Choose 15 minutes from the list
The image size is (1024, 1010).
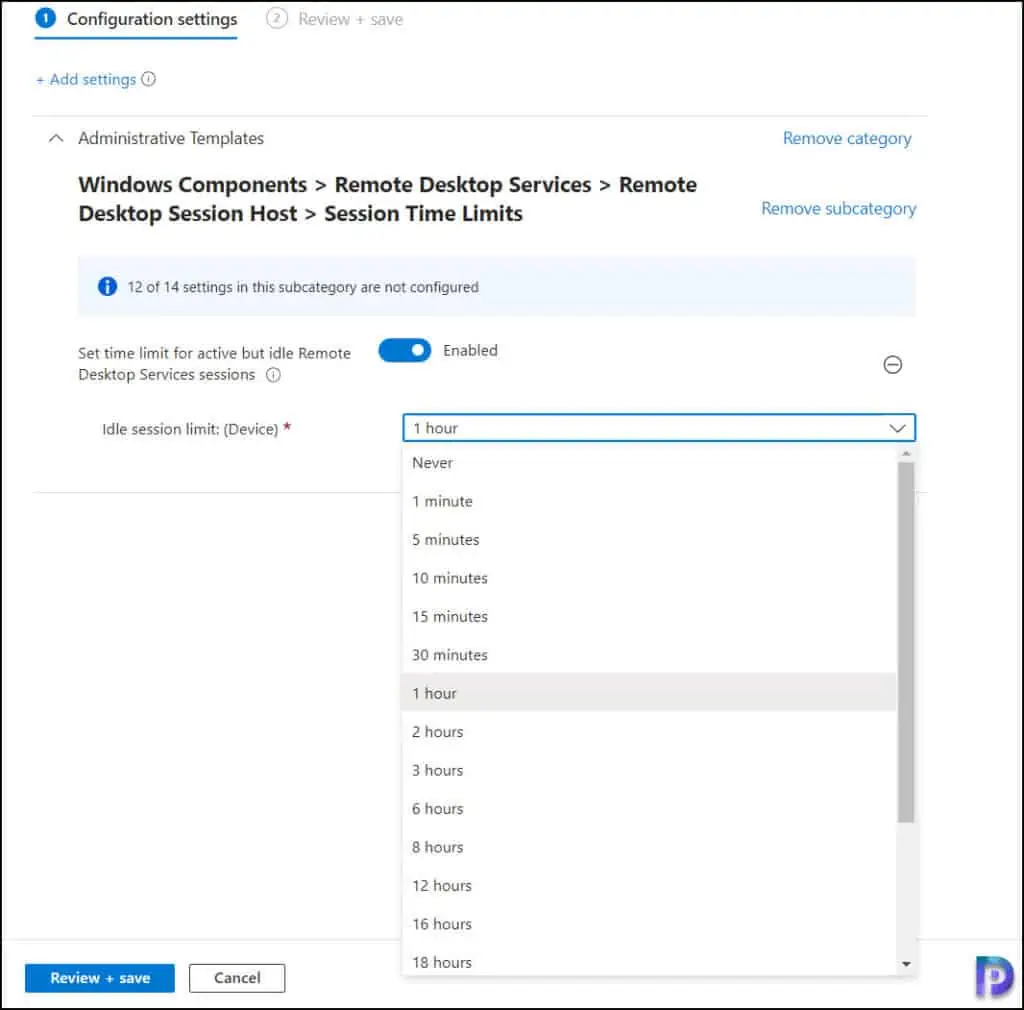point(648,617)
